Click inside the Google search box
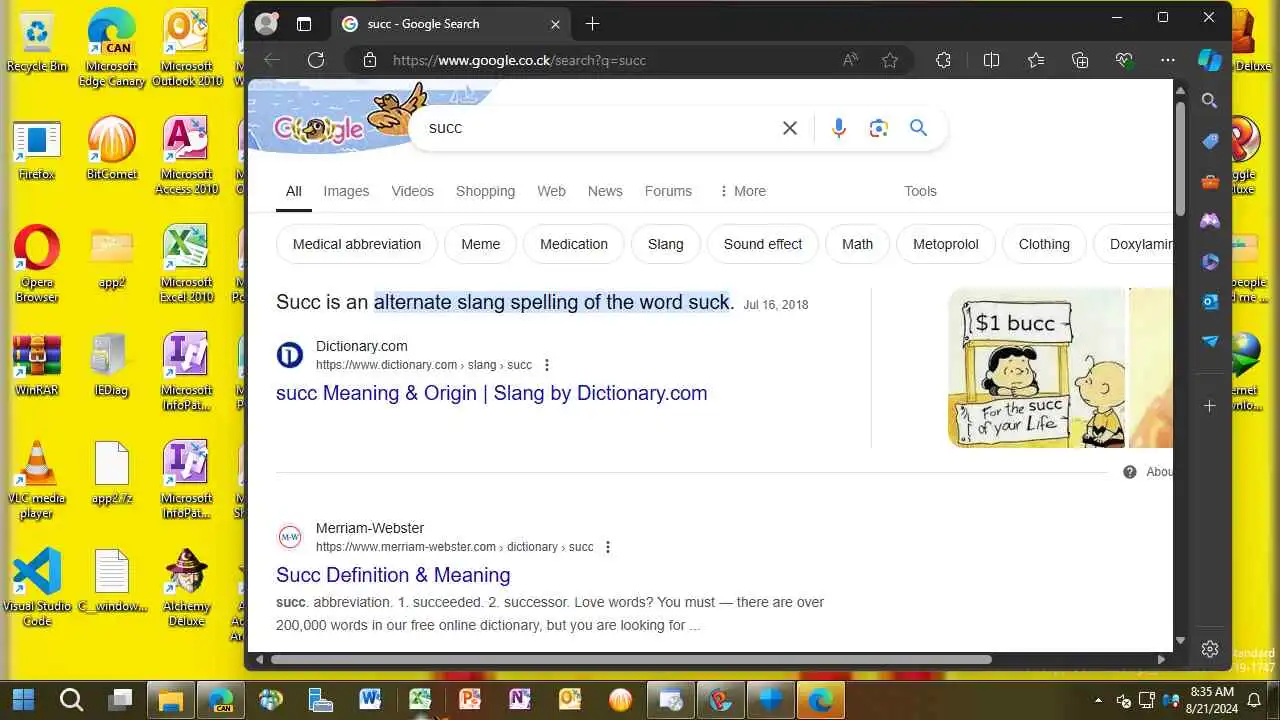This screenshot has width=1280, height=720. (x=600, y=128)
